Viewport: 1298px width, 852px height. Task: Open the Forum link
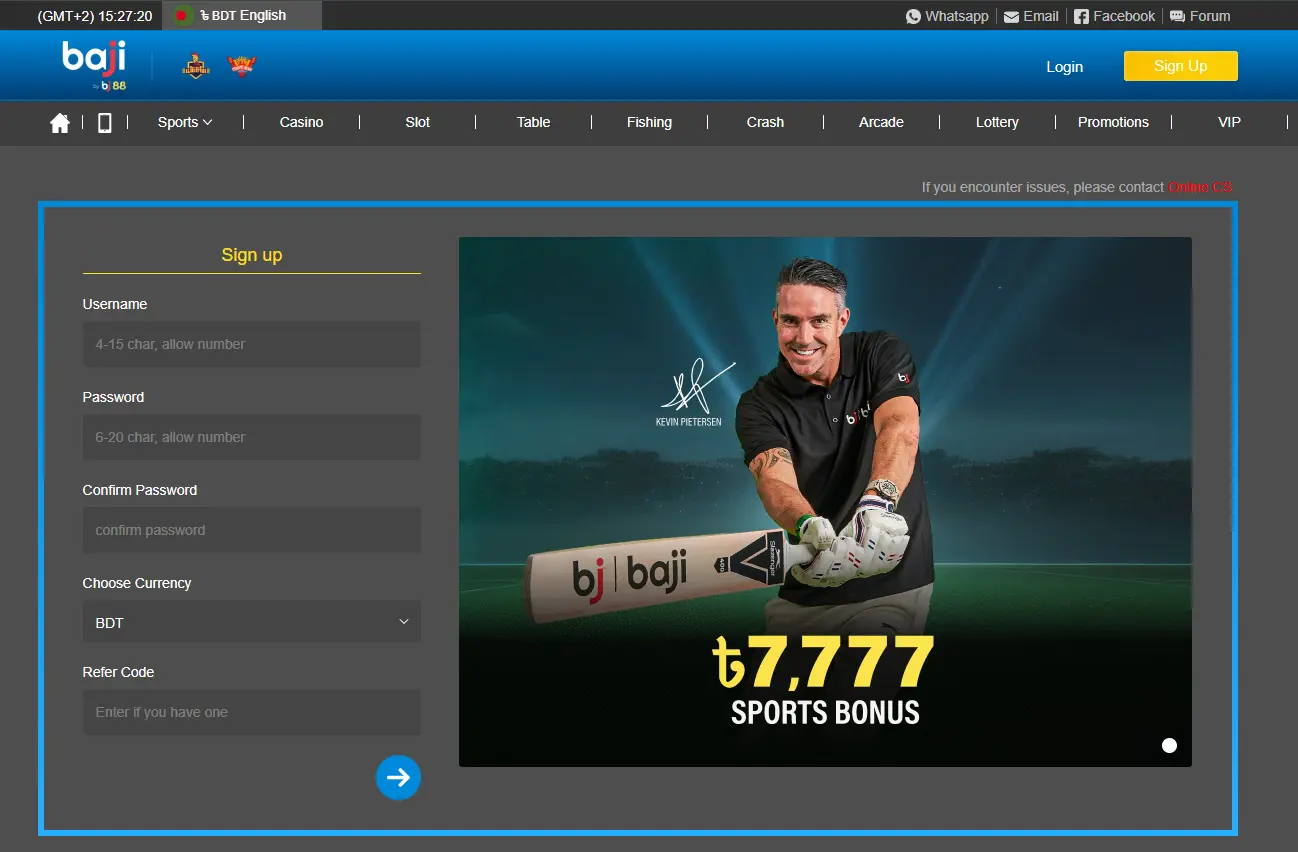pyautogui.click(x=1200, y=16)
